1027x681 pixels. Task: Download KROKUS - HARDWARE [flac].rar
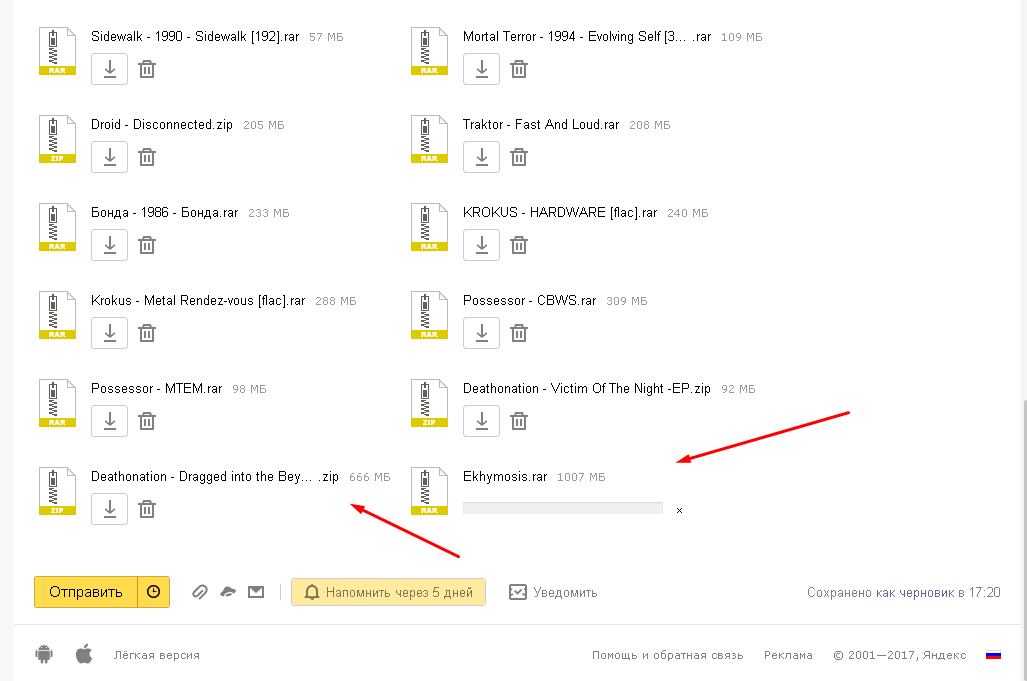click(x=481, y=245)
